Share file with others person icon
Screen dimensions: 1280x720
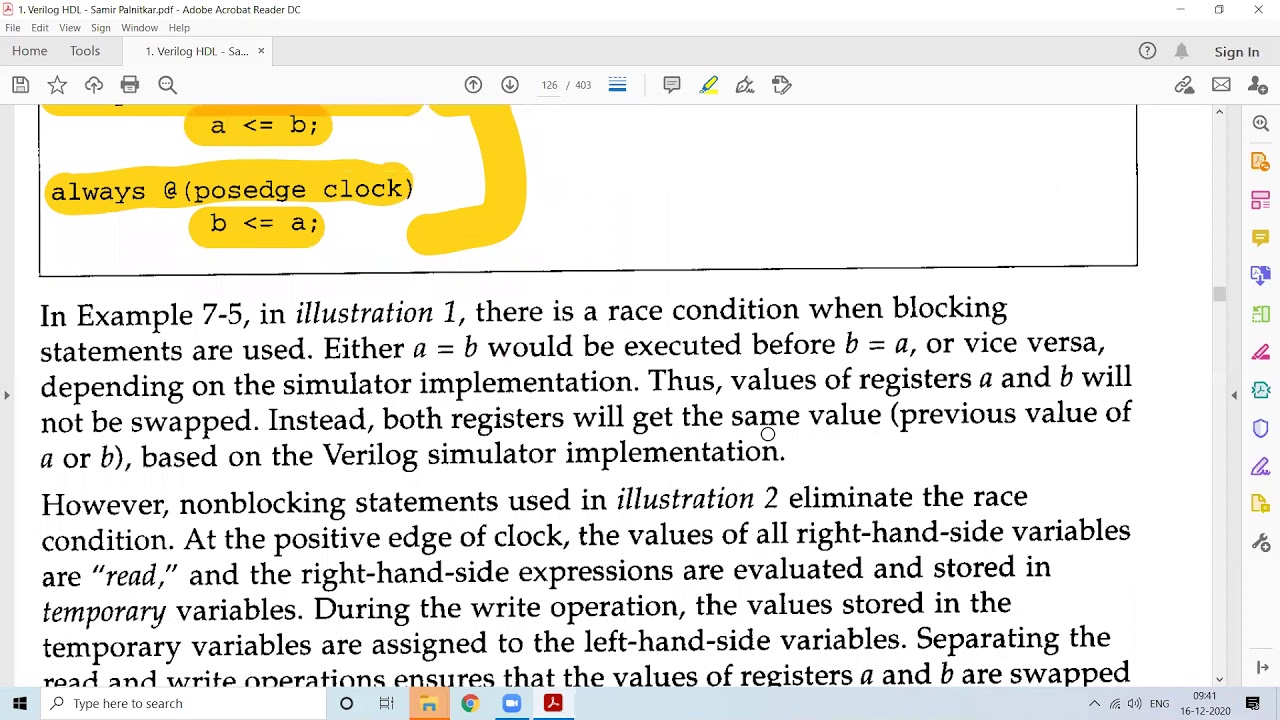pos(1258,85)
